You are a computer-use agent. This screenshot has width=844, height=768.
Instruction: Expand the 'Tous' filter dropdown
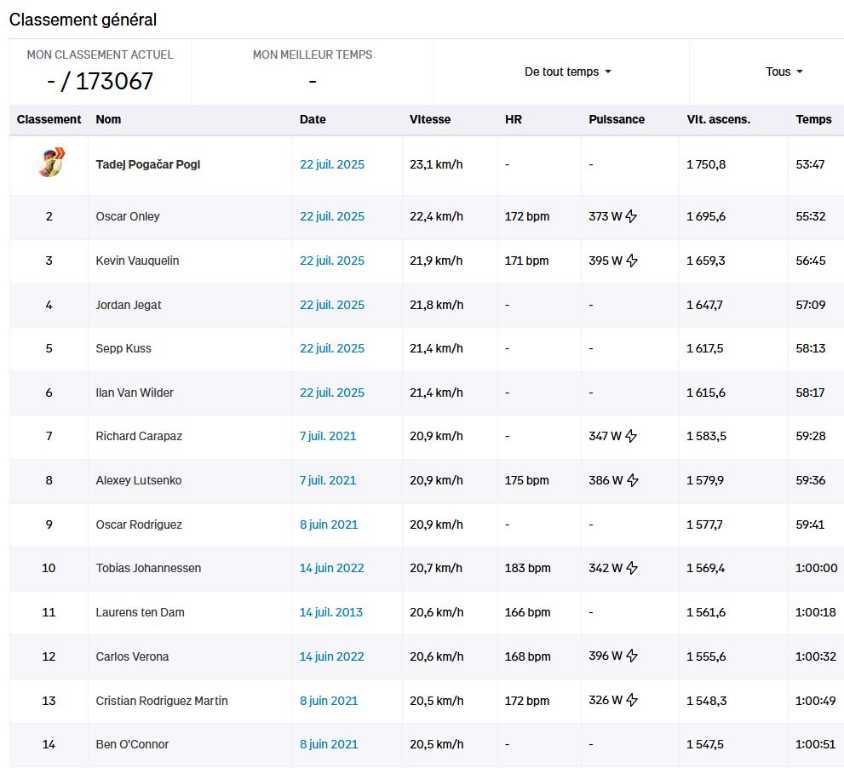point(784,72)
